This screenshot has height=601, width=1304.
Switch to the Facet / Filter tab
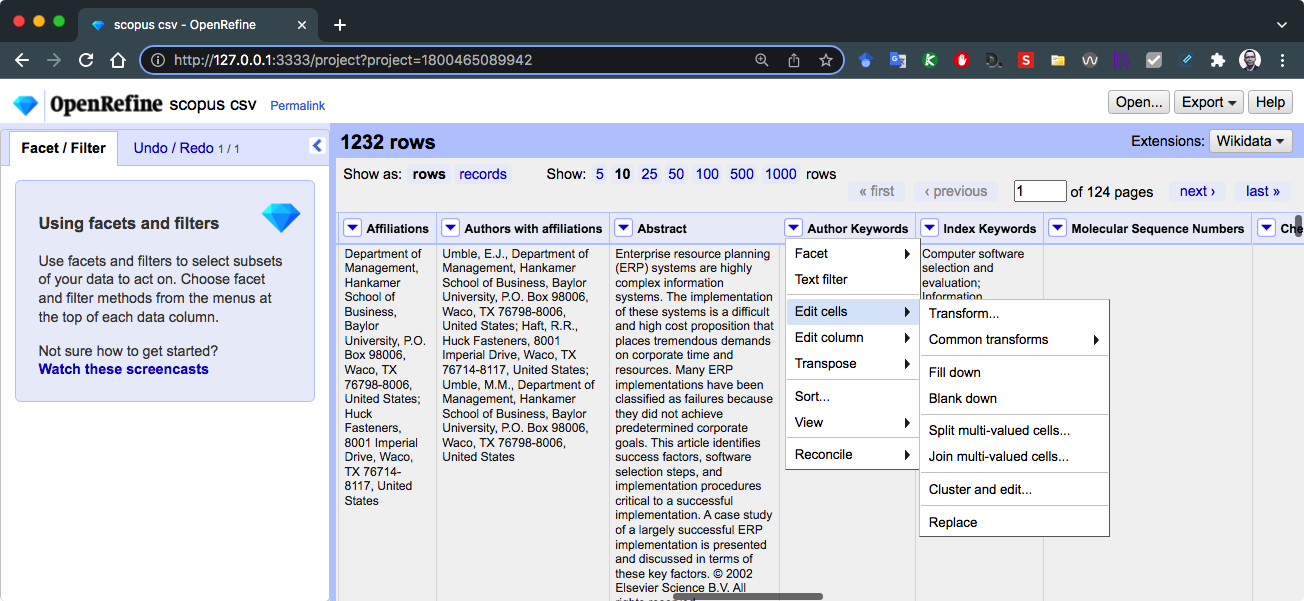pos(63,148)
